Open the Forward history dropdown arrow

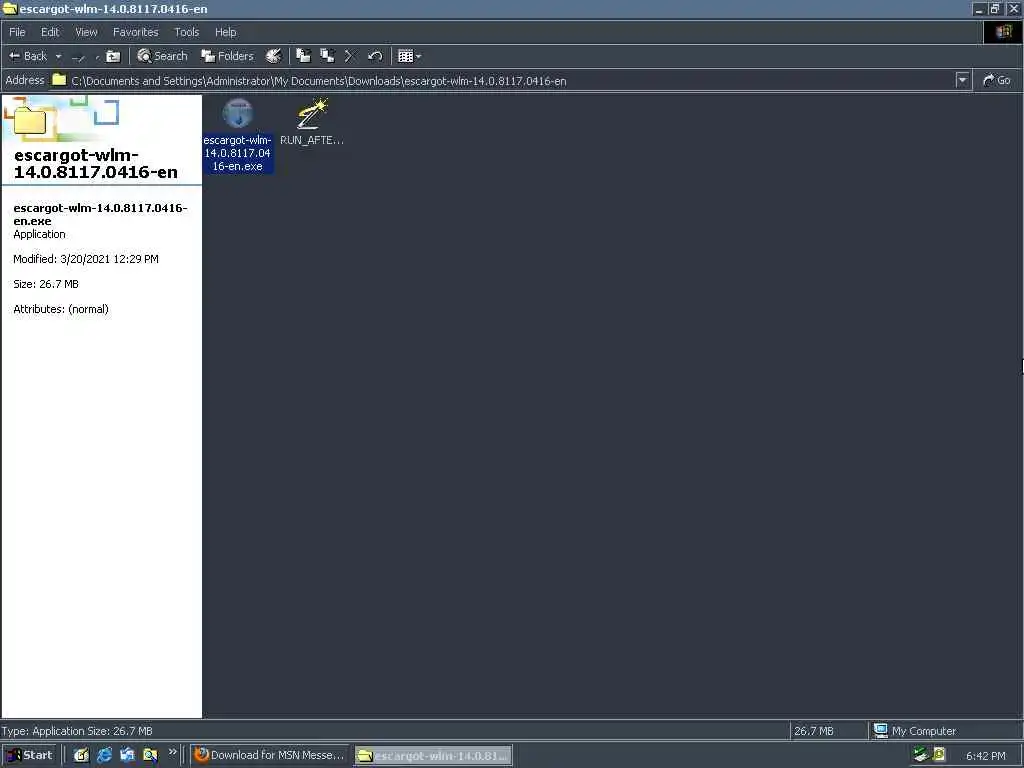[97, 57]
